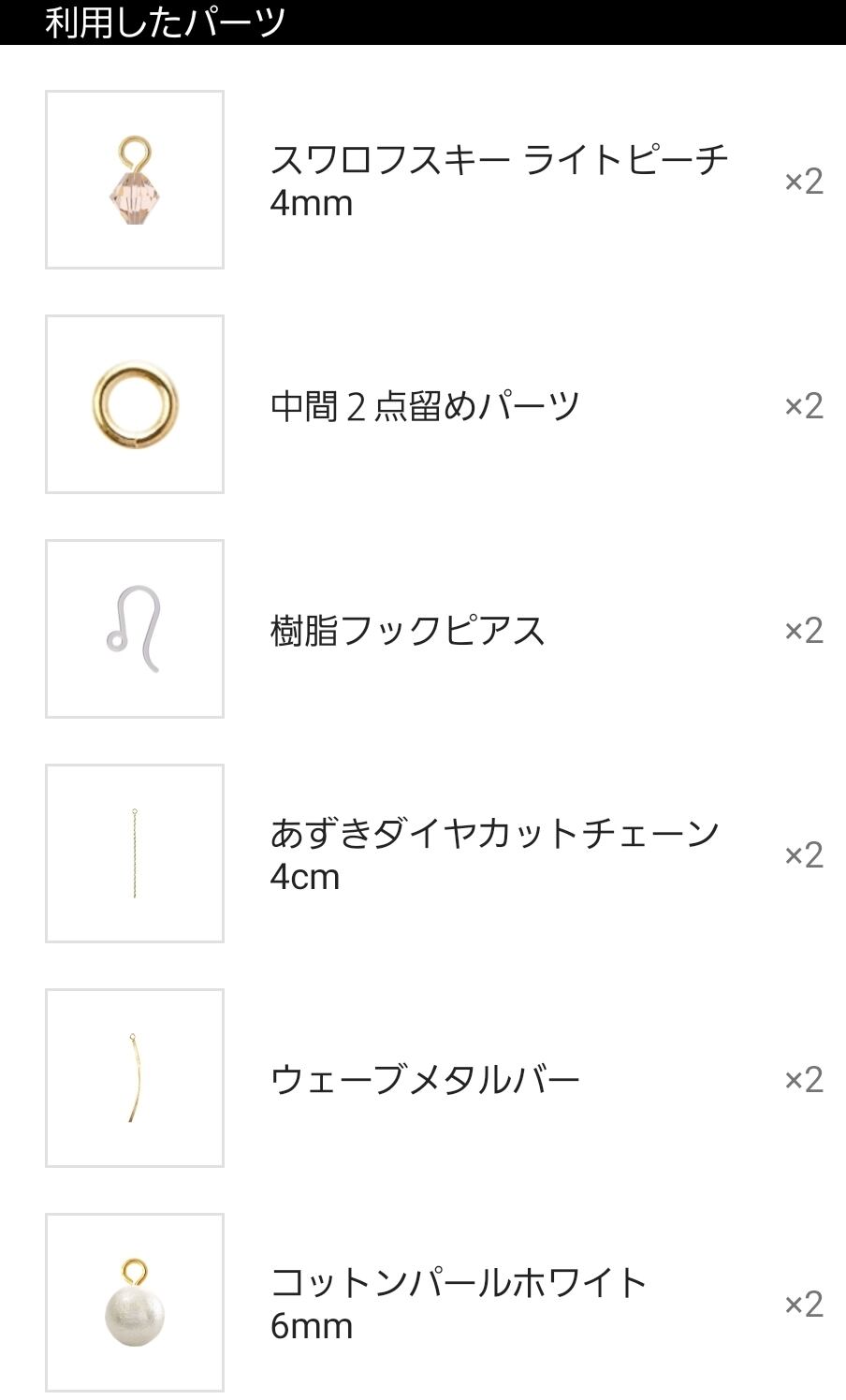The height and width of the screenshot is (1400, 846).
Task: Open スワロフスキー ライトピーチ 4mm item
Action: pyautogui.click(x=498, y=160)
